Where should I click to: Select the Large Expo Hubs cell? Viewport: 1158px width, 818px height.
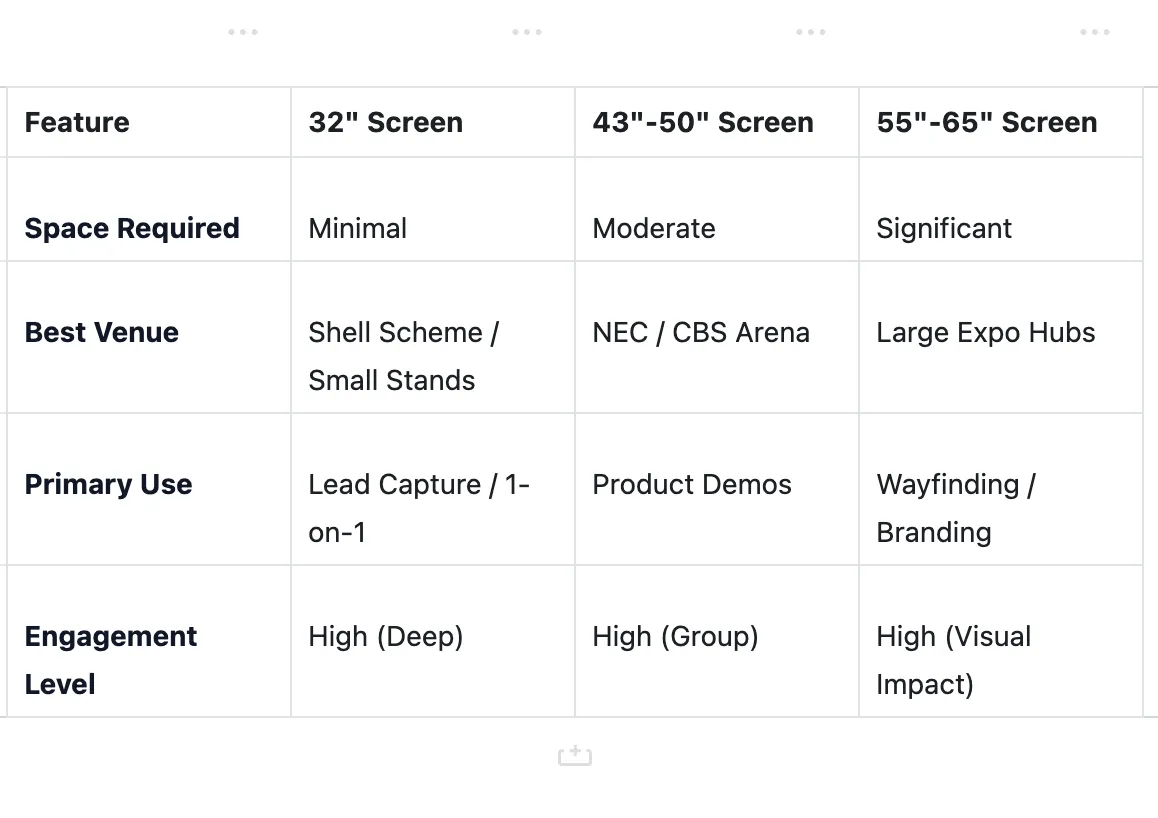(986, 332)
